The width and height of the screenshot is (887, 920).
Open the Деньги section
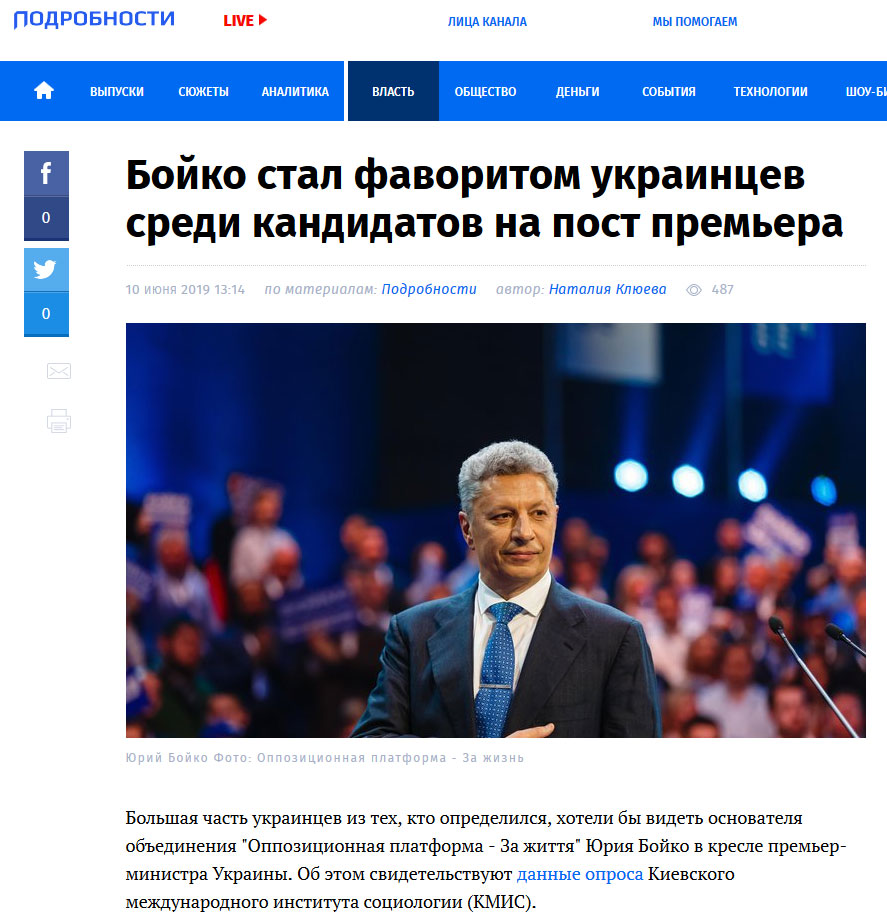pos(577,92)
